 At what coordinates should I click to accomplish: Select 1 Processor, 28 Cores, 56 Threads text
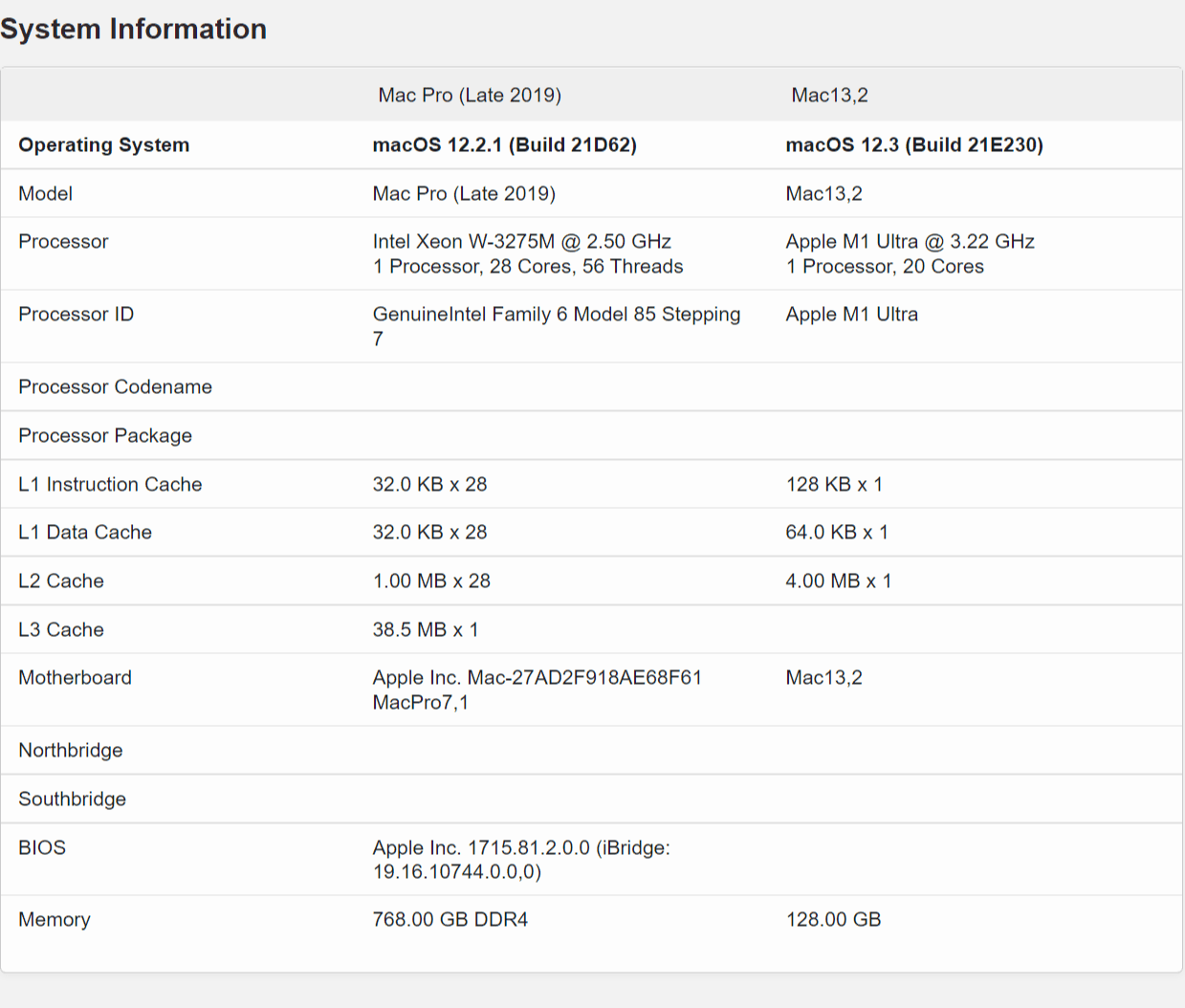tap(528, 266)
